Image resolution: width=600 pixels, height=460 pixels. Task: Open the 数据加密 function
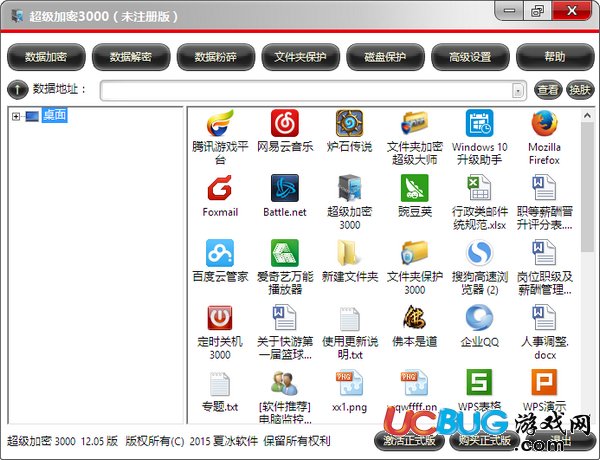click(46, 57)
